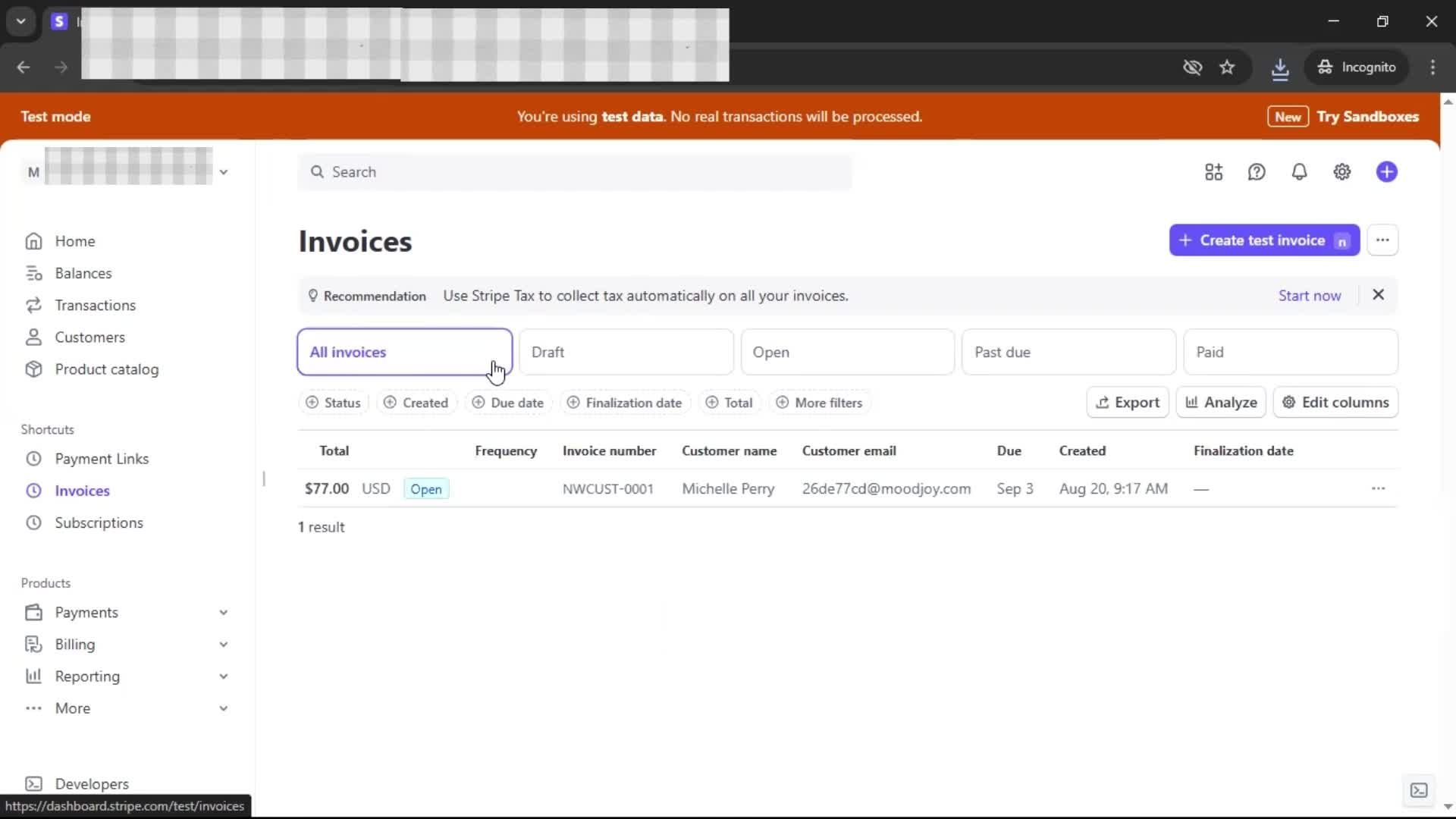The width and height of the screenshot is (1456, 819).
Task: Open the apps grid icon
Action: 1213,172
